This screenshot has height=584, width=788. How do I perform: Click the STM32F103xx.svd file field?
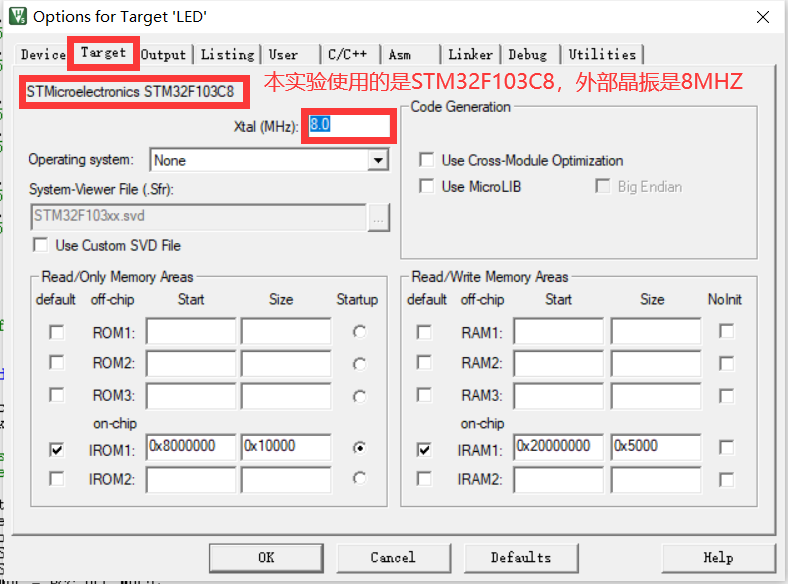pyautogui.click(x=198, y=217)
